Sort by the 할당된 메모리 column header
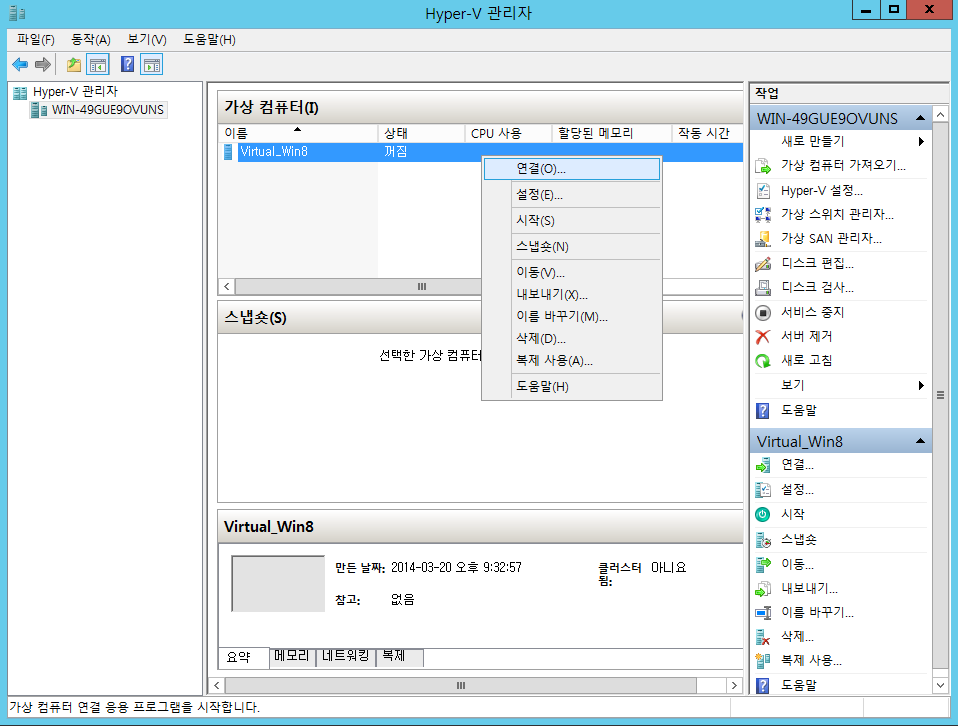Image resolution: width=958 pixels, height=726 pixels. 612,133
